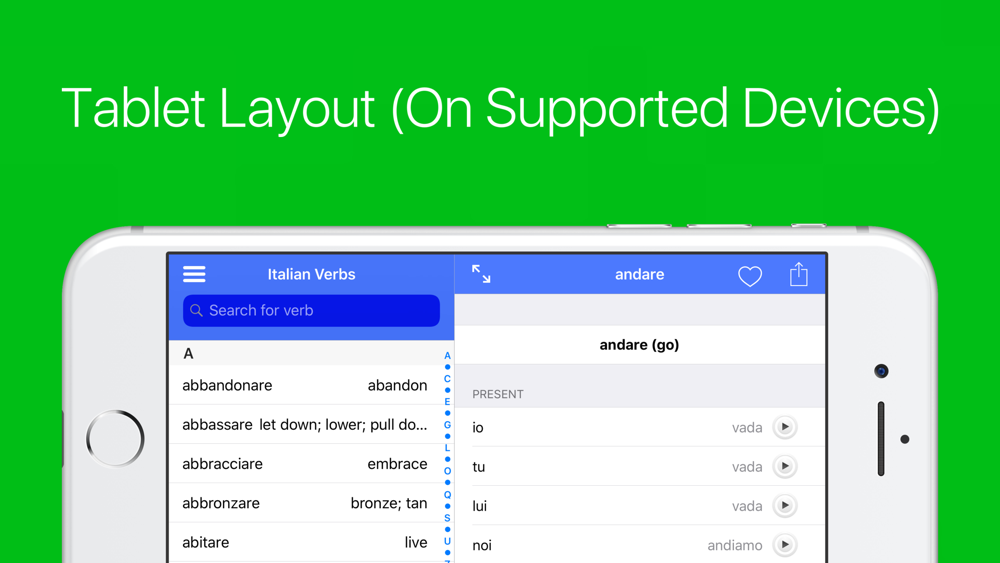Play audio for tu vada
The height and width of the screenshot is (563, 1000).
[784, 467]
